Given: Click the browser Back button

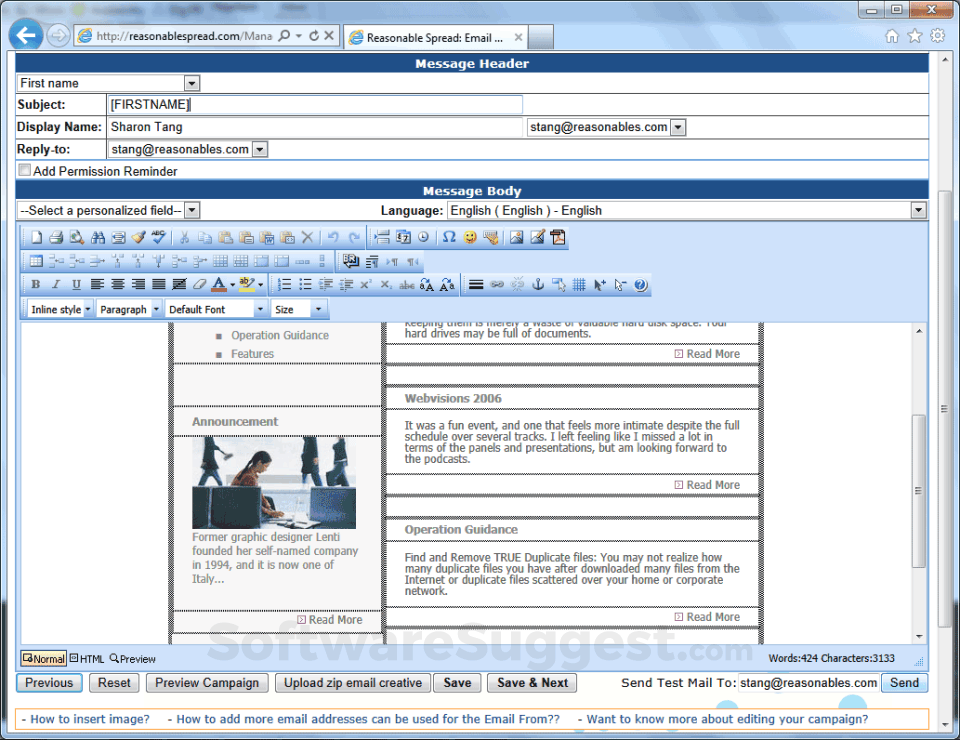Looking at the screenshot, I should (26, 36).
